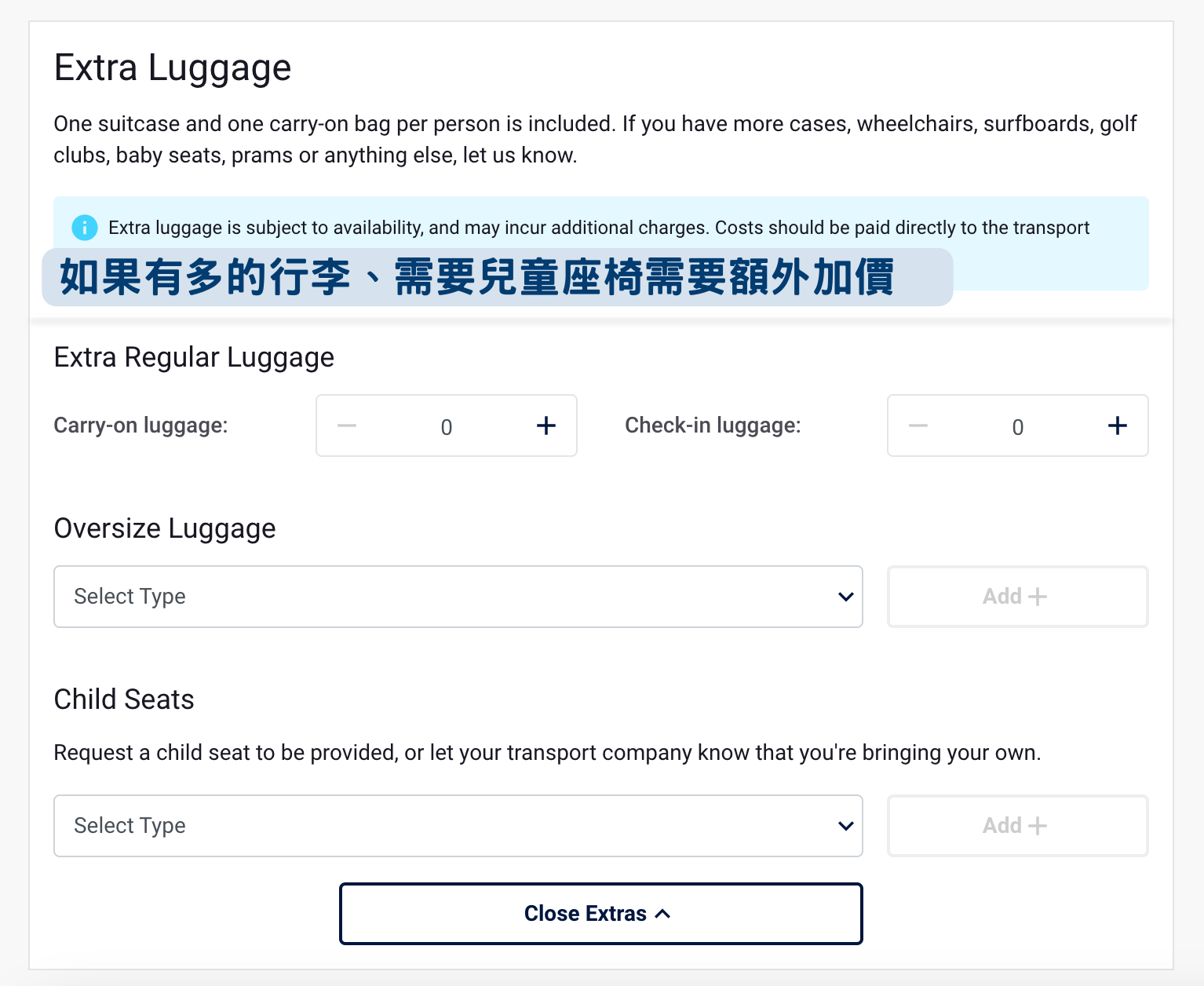
Task: Click the Chinese annotation banner about extra charges
Action: click(498, 277)
